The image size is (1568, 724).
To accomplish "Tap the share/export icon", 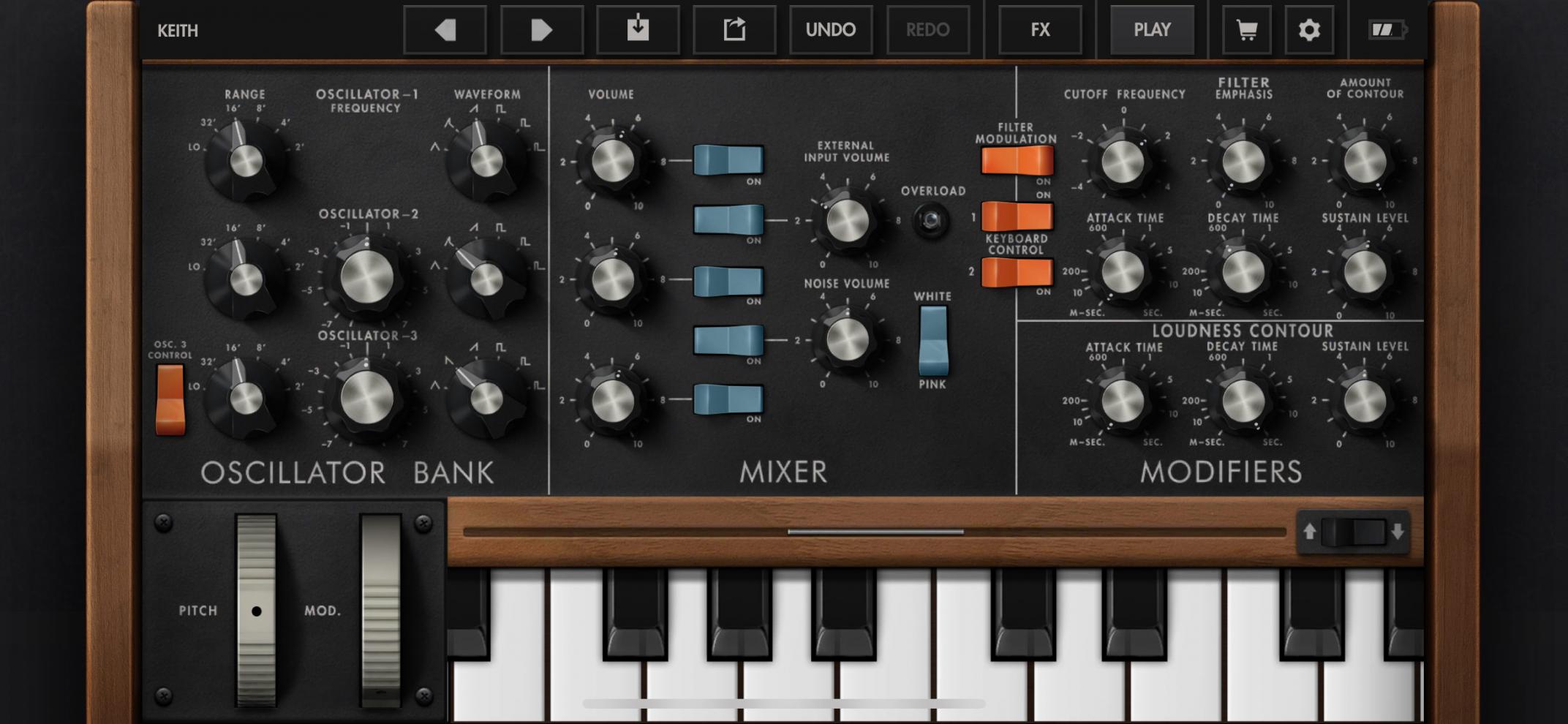I will tap(734, 30).
